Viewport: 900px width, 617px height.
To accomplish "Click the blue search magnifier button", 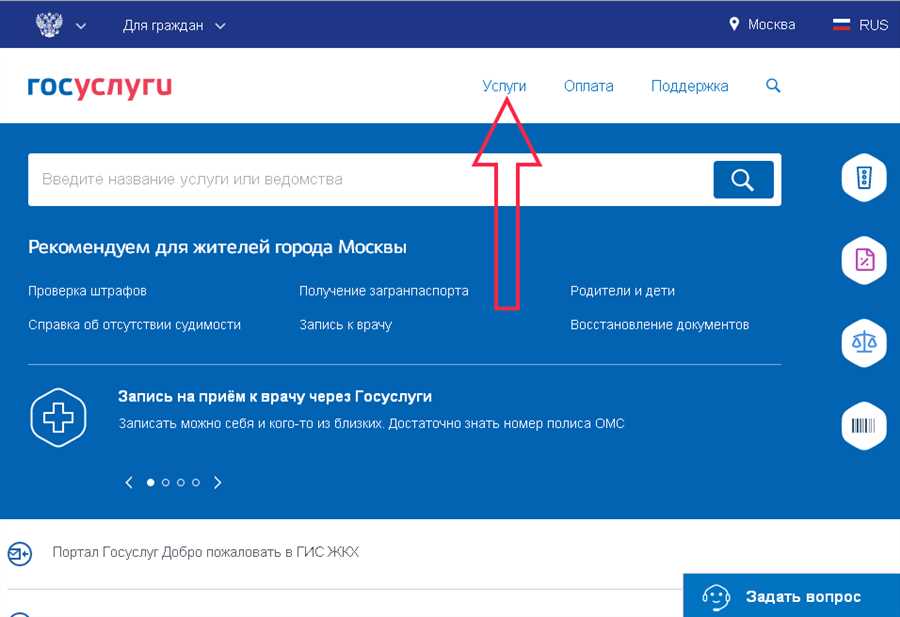I will pos(743,180).
